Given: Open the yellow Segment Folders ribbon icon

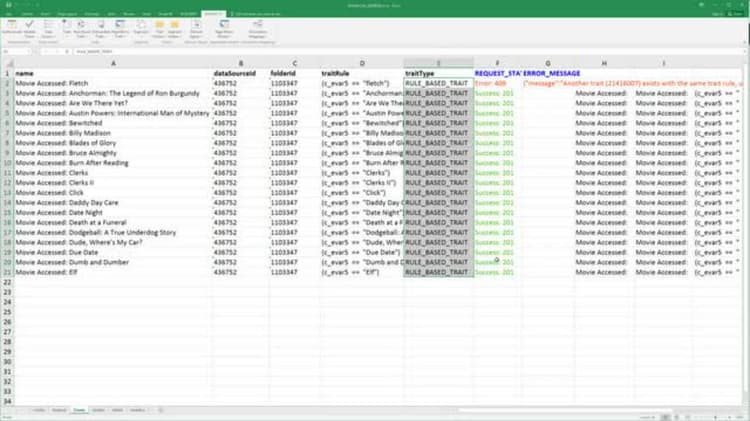Looking at the screenshot, I should (x=175, y=29).
